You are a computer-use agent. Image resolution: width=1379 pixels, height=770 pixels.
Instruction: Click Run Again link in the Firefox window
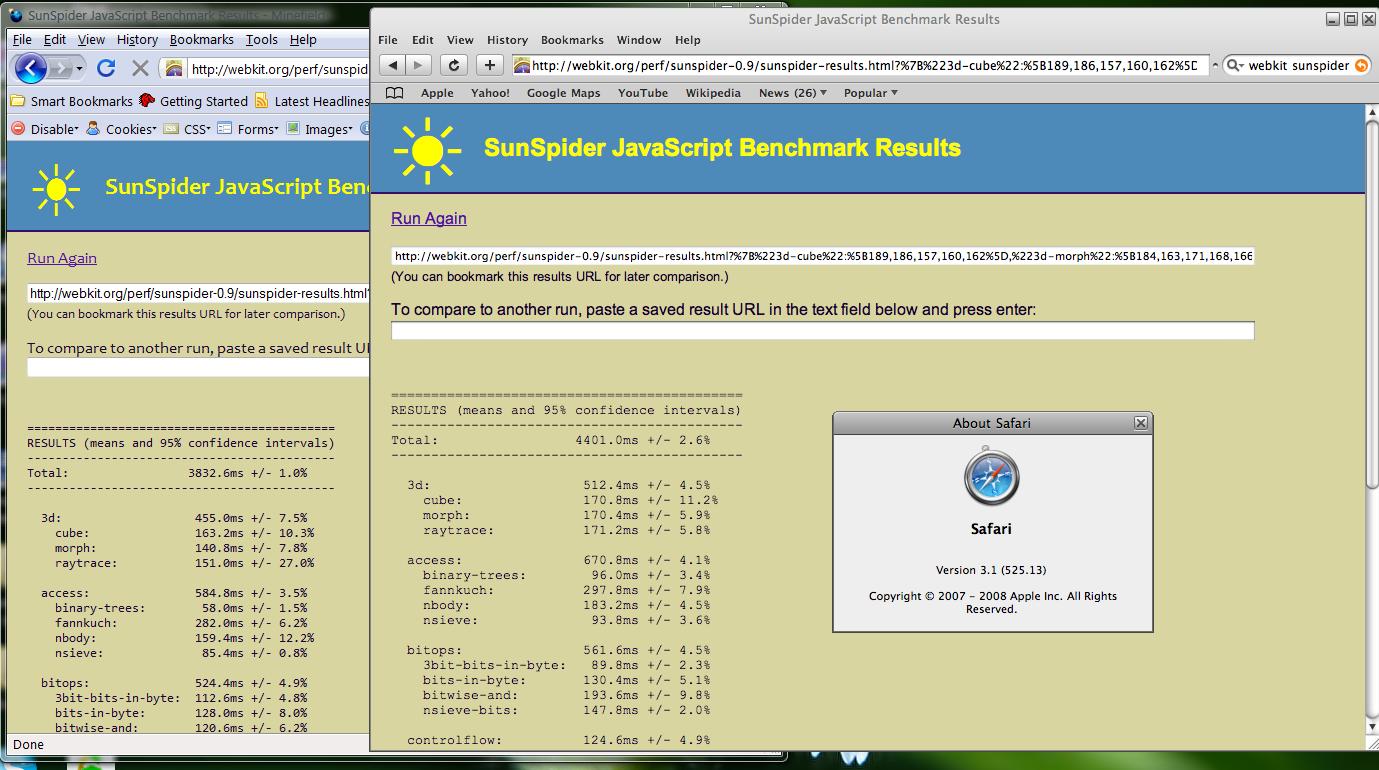pyautogui.click(x=62, y=258)
